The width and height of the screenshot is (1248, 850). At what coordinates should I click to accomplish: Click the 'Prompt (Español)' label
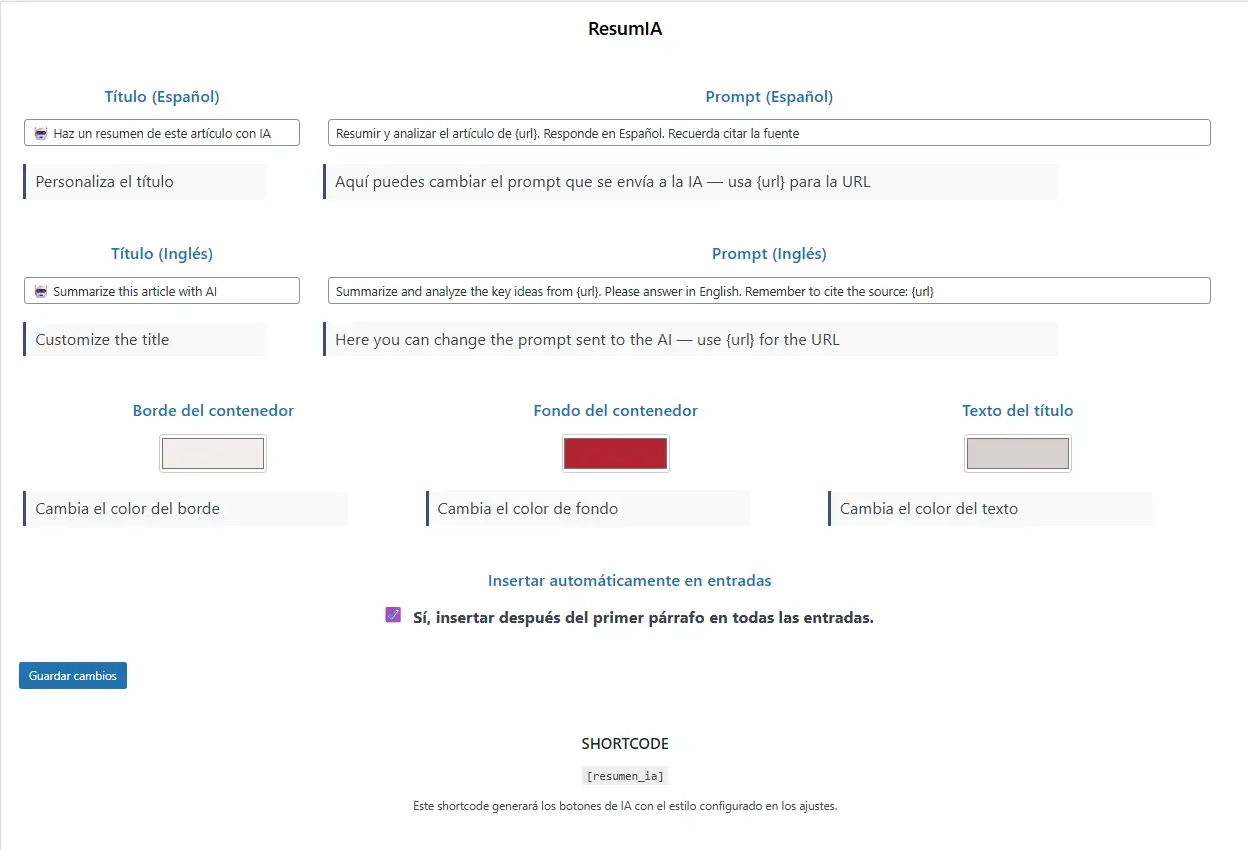(769, 97)
